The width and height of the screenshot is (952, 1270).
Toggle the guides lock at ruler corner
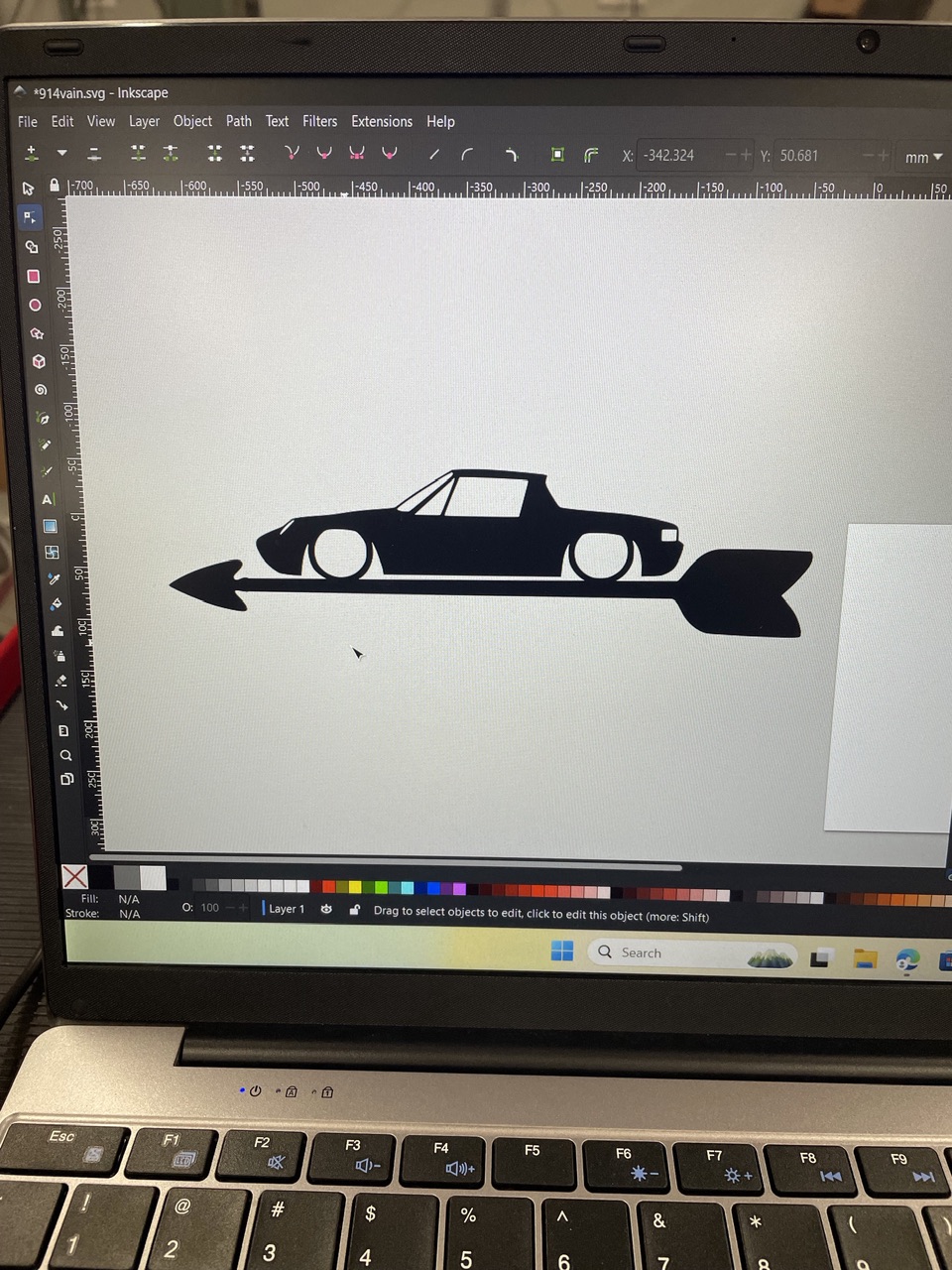(55, 186)
